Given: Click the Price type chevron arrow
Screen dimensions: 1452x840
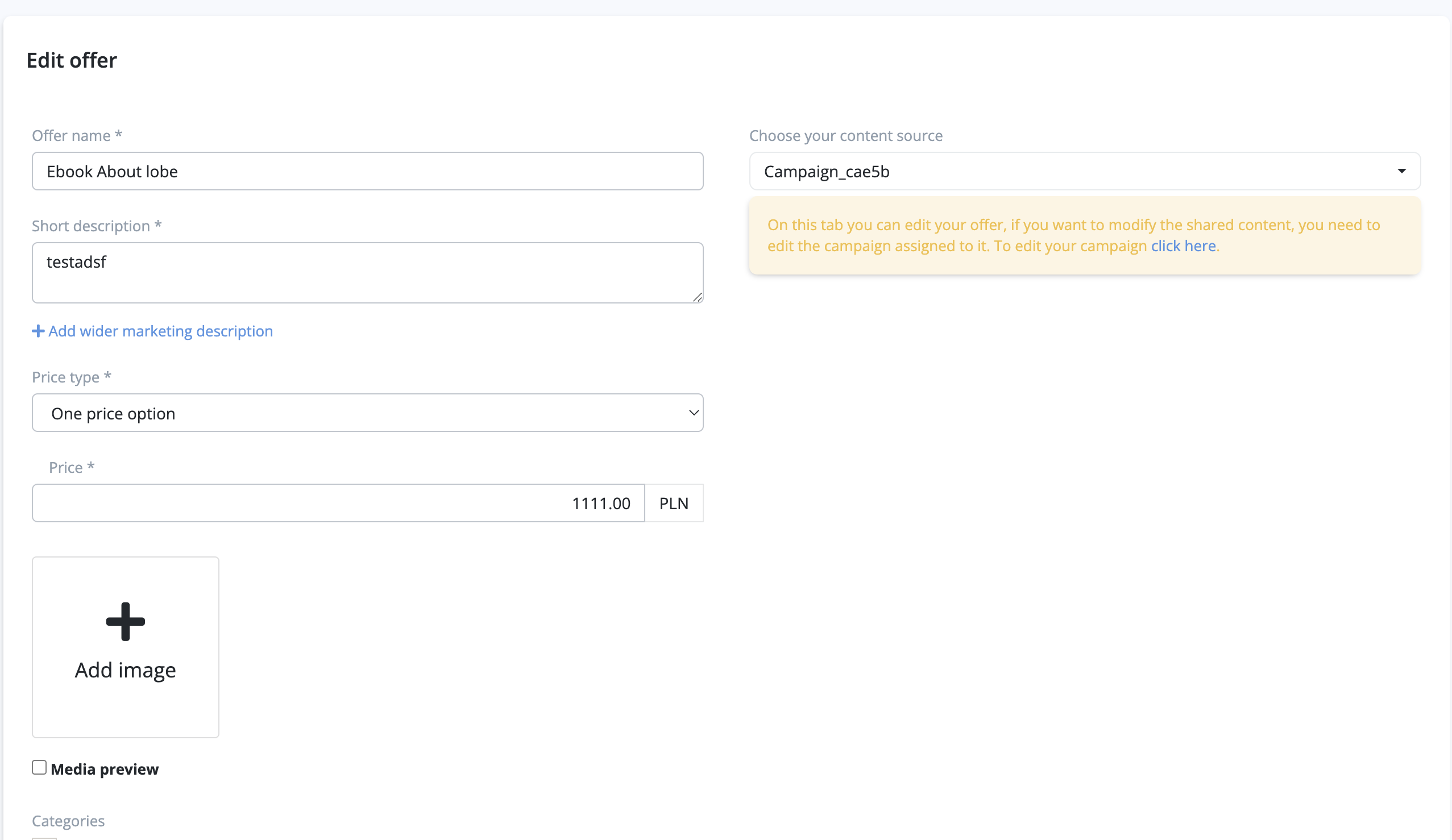Looking at the screenshot, I should click(693, 413).
